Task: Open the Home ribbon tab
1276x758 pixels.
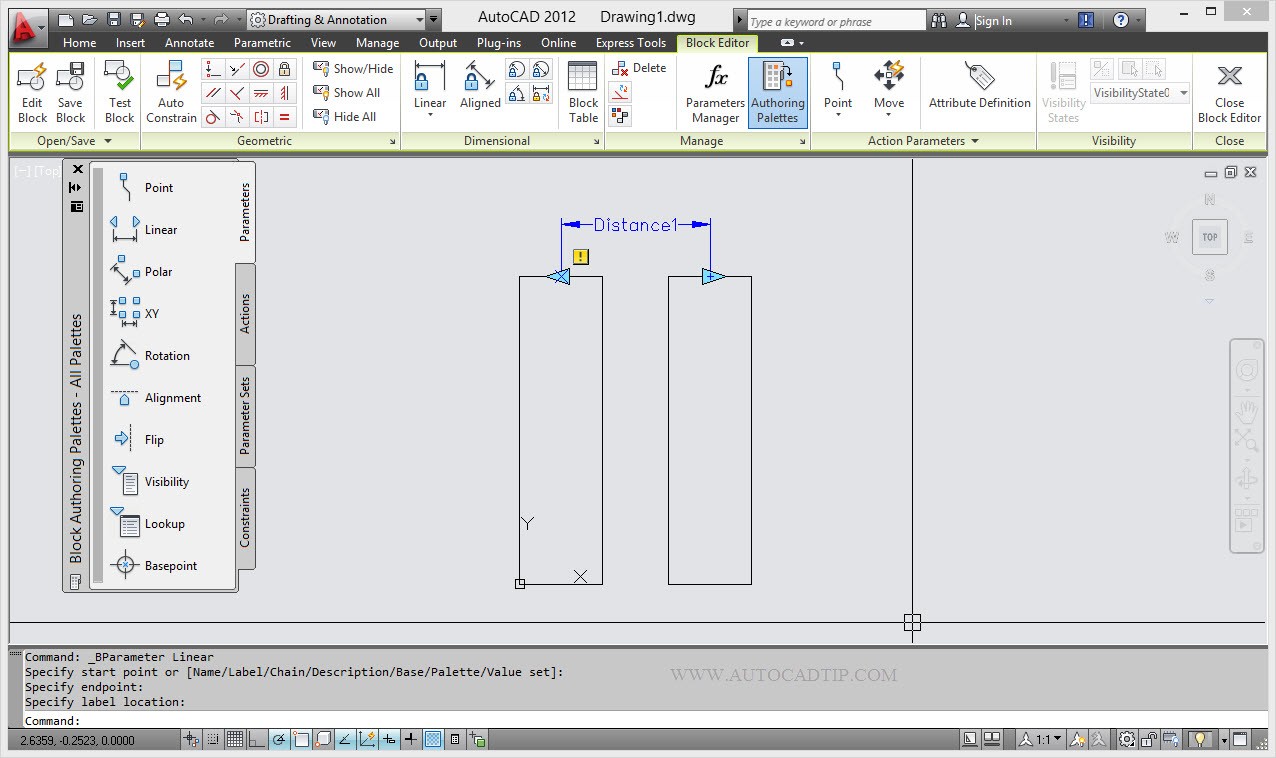Action: 80,43
